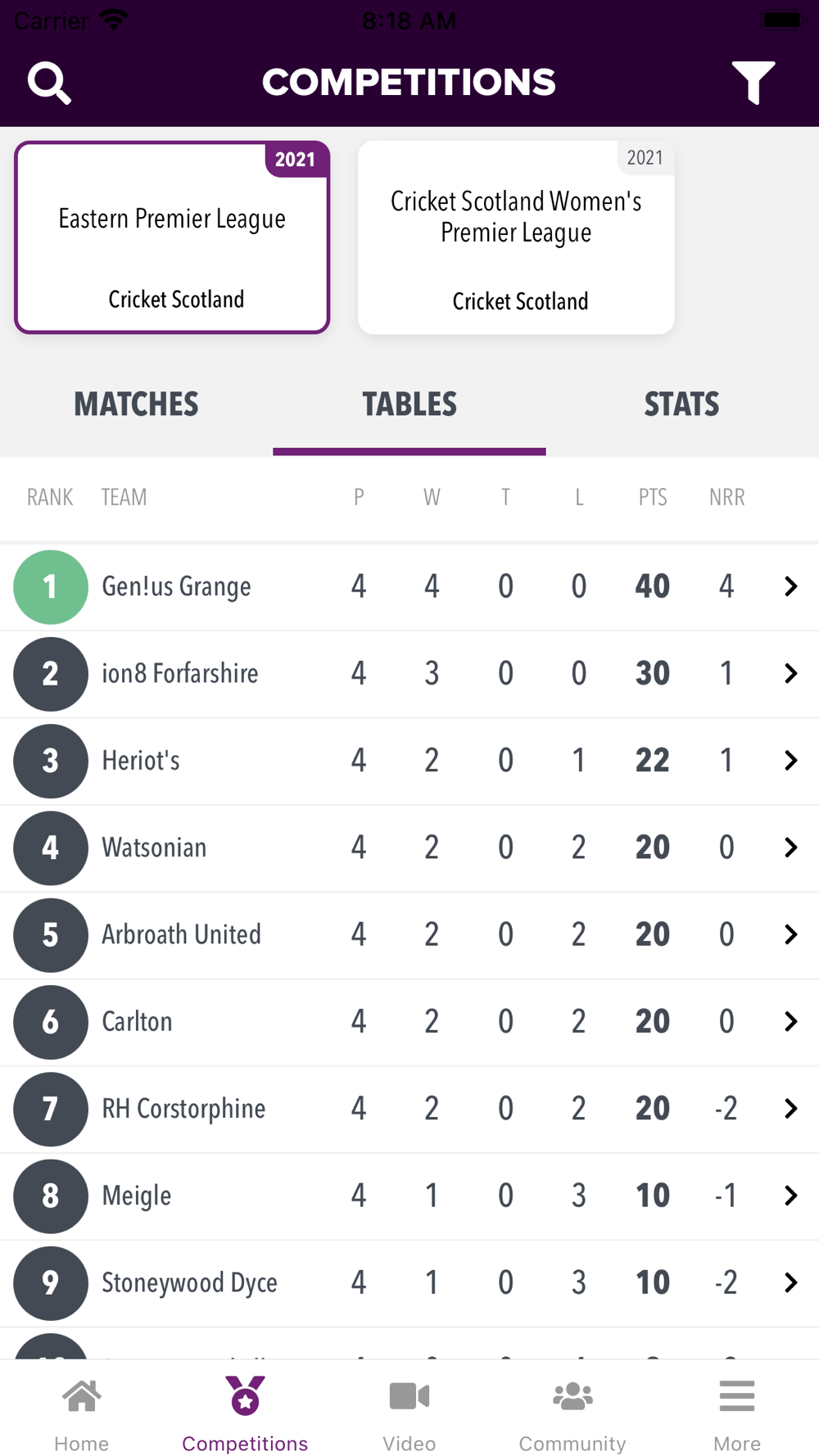This screenshot has width=819, height=1456.
Task: Switch to the STATS tab
Action: tap(681, 405)
